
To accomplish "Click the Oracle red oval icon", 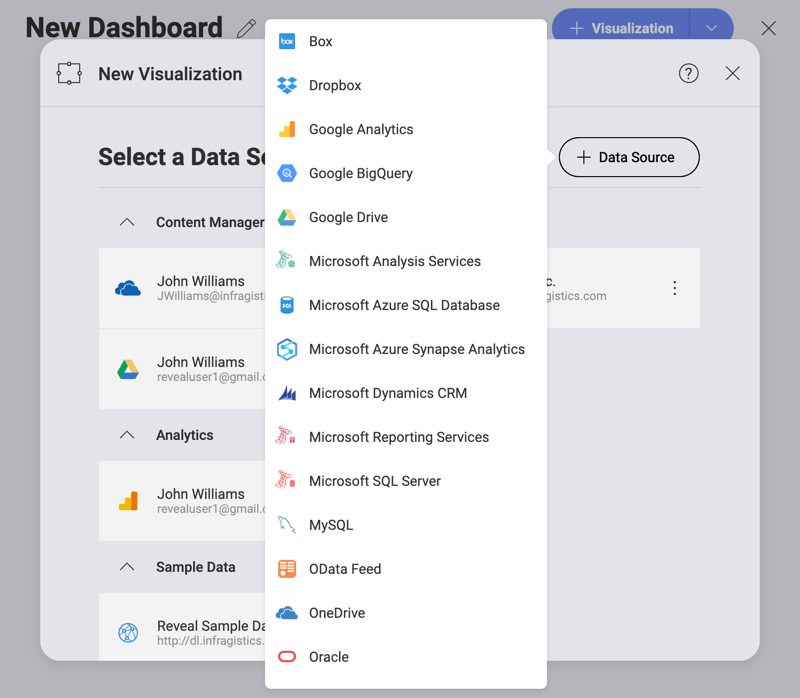I will (287, 656).
